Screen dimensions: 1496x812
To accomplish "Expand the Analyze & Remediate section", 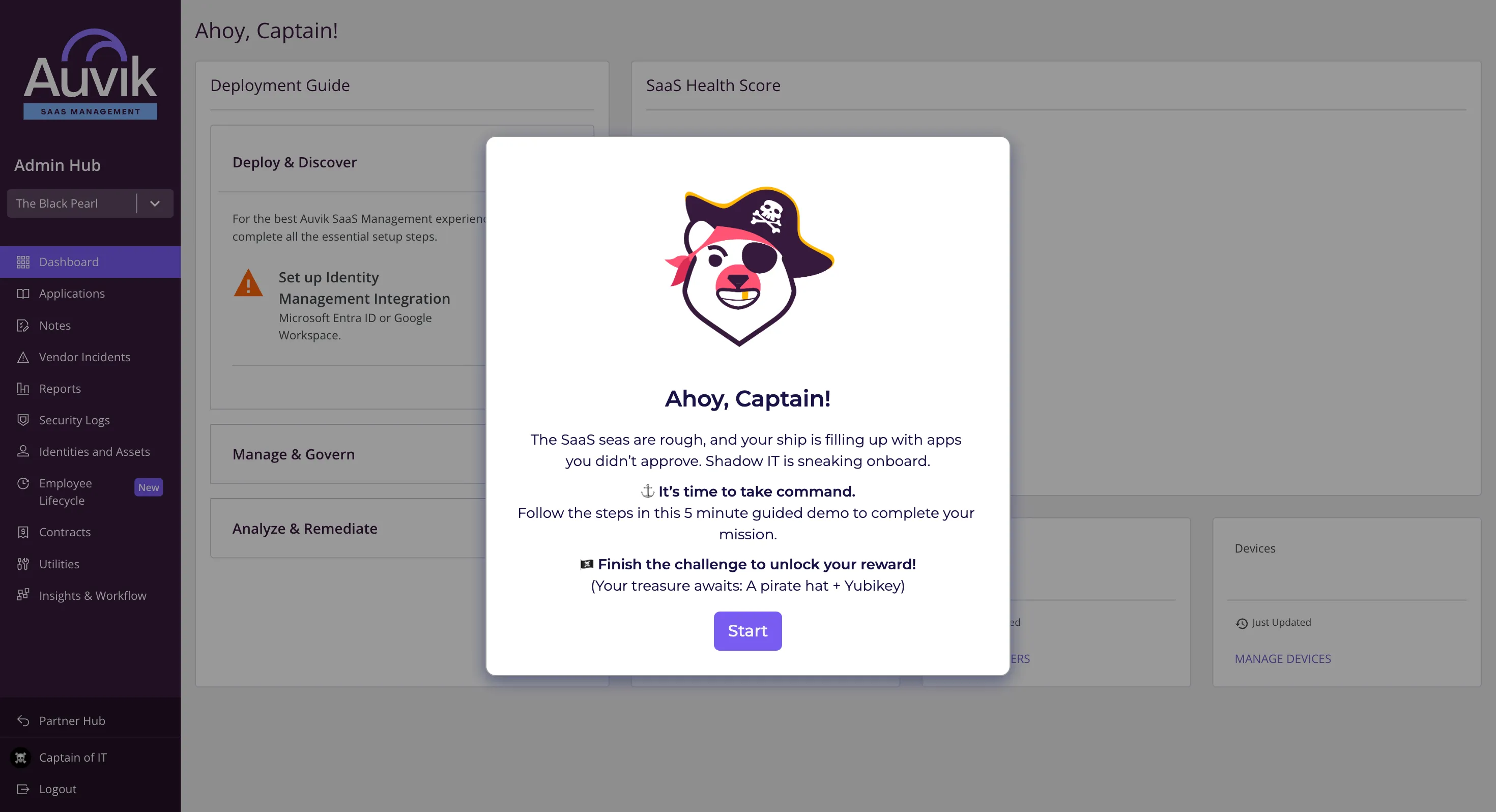I will [304, 529].
